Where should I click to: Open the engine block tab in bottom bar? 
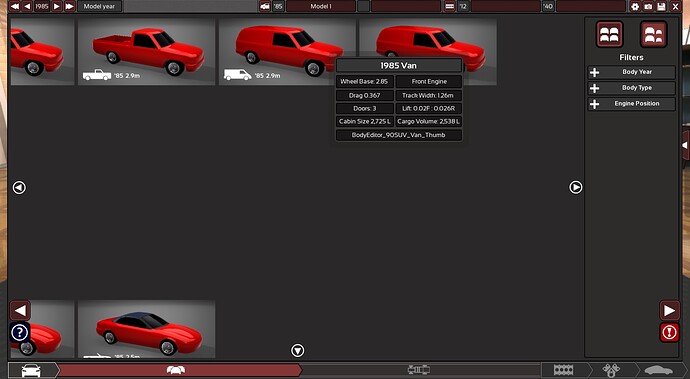click(x=564, y=370)
